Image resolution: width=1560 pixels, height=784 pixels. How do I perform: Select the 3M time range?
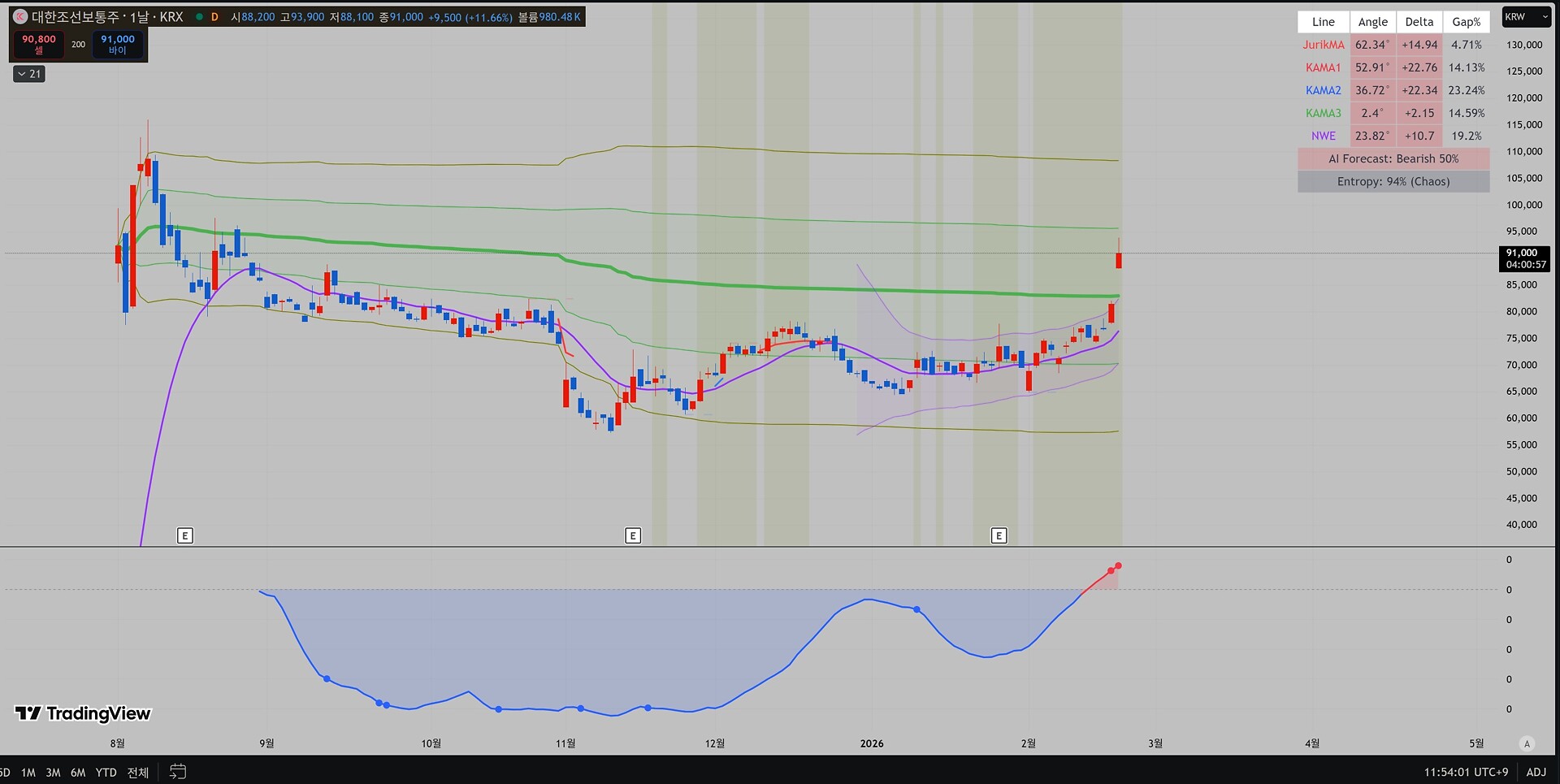[x=53, y=772]
